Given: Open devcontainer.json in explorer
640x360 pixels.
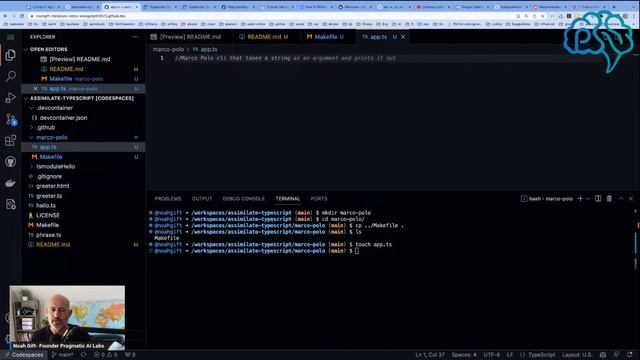Looking at the screenshot, I should (x=63, y=118).
